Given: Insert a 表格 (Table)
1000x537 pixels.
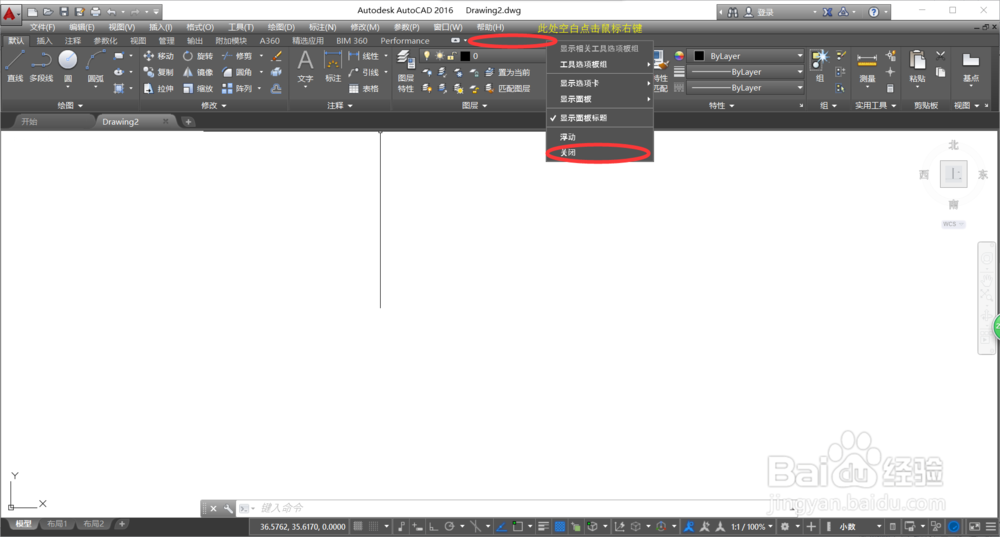Looking at the screenshot, I should click(x=364, y=89).
